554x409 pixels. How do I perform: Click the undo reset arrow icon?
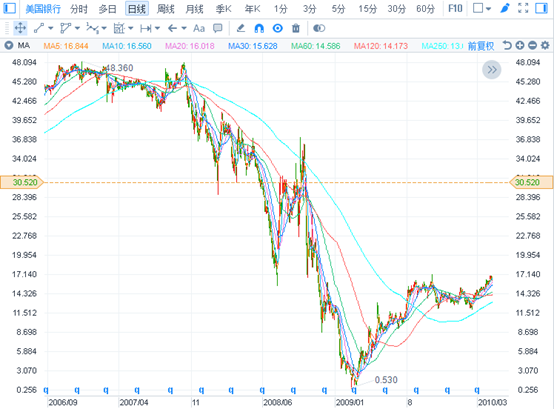507,45
